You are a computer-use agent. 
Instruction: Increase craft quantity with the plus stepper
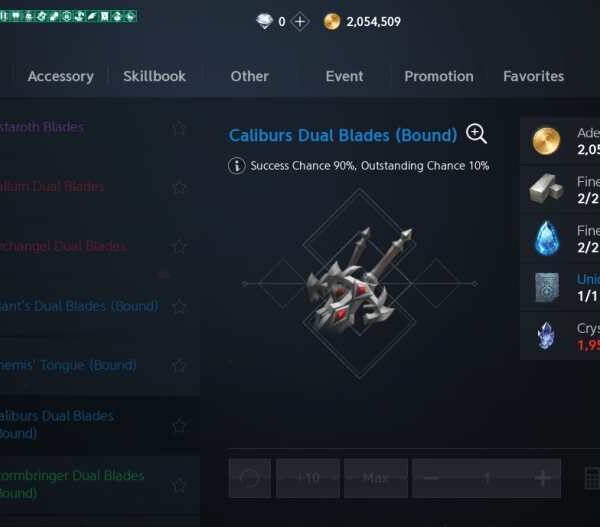point(543,478)
